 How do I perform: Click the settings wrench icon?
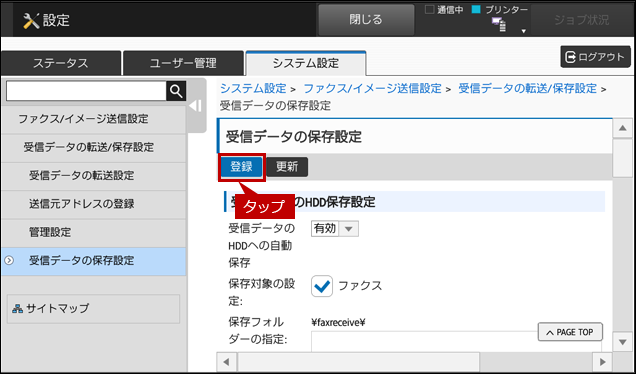pos(31,20)
